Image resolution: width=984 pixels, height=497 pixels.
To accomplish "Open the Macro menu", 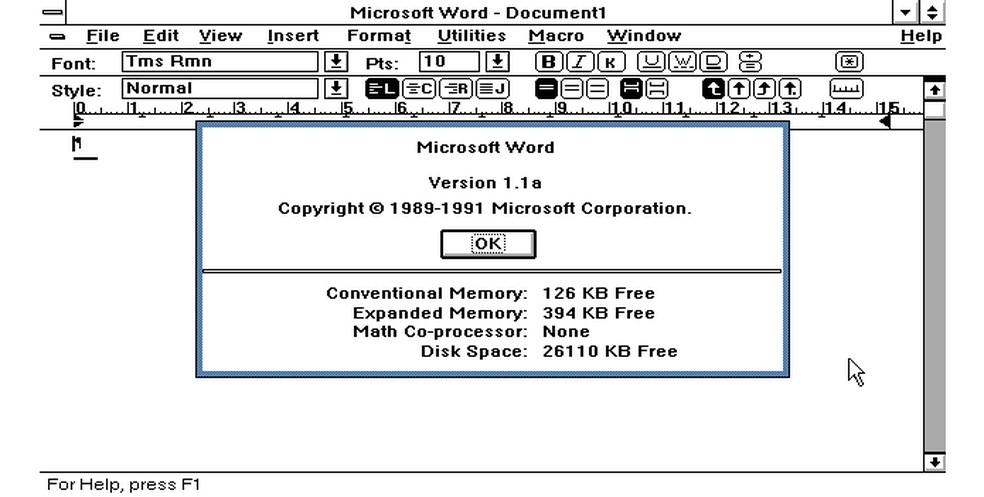I will (x=556, y=36).
